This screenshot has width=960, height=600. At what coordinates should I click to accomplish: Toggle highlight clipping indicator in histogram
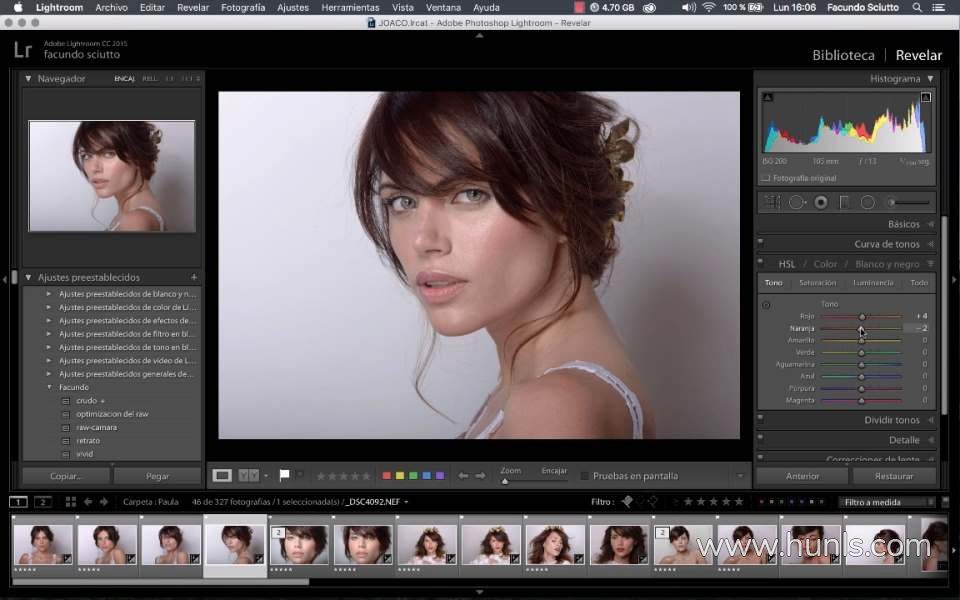926,97
